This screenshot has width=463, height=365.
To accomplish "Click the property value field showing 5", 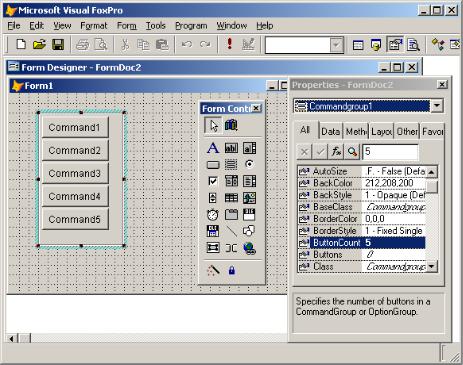I will [x=390, y=152].
